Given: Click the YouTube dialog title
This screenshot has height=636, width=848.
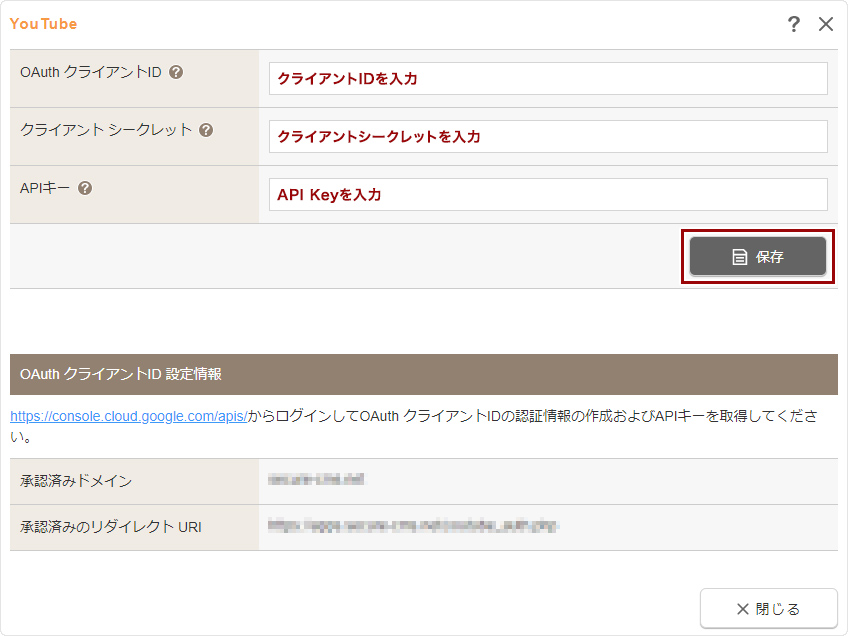Looking at the screenshot, I should point(43,24).
